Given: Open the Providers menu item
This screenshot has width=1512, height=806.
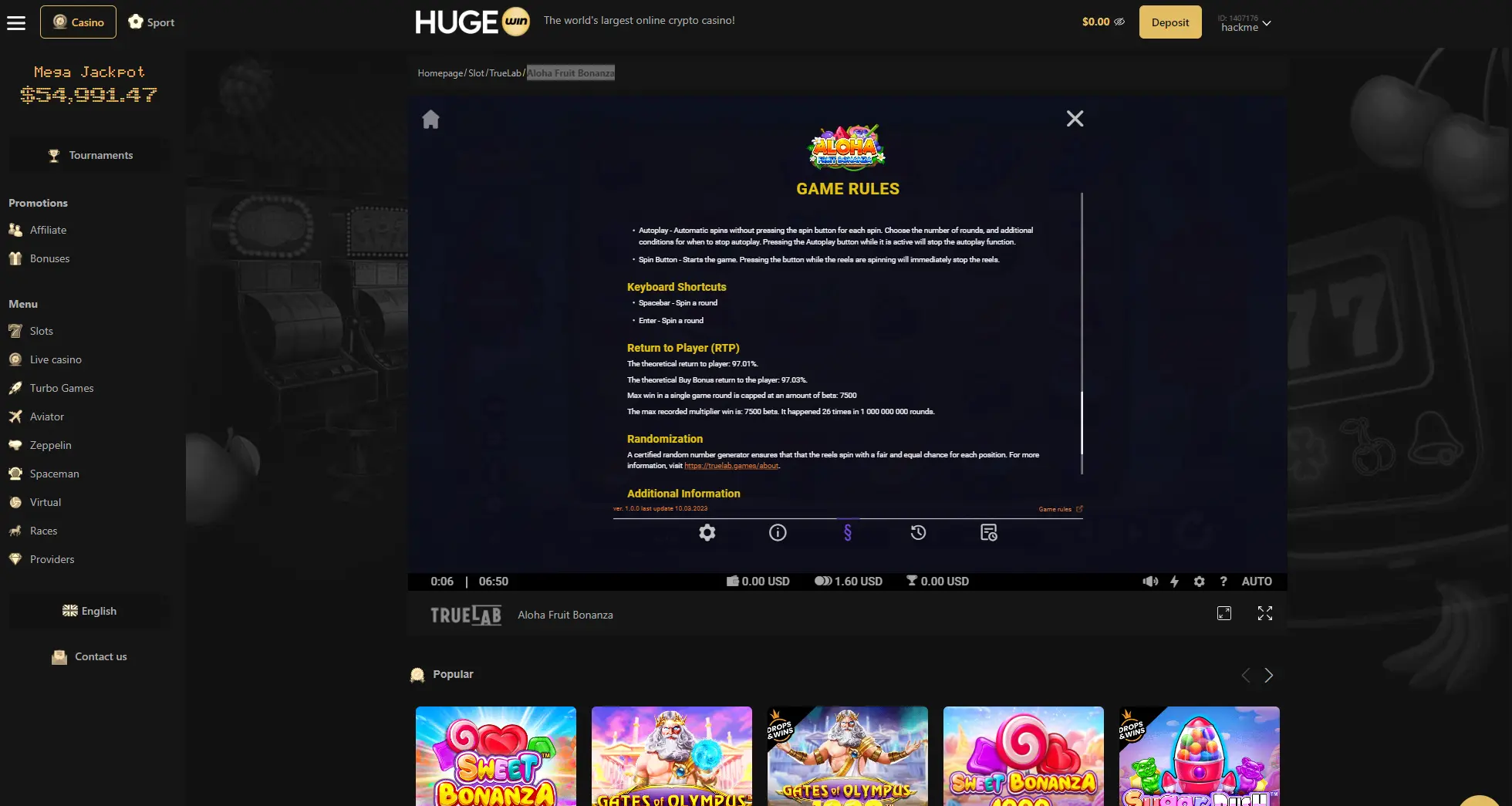Looking at the screenshot, I should [x=52, y=559].
